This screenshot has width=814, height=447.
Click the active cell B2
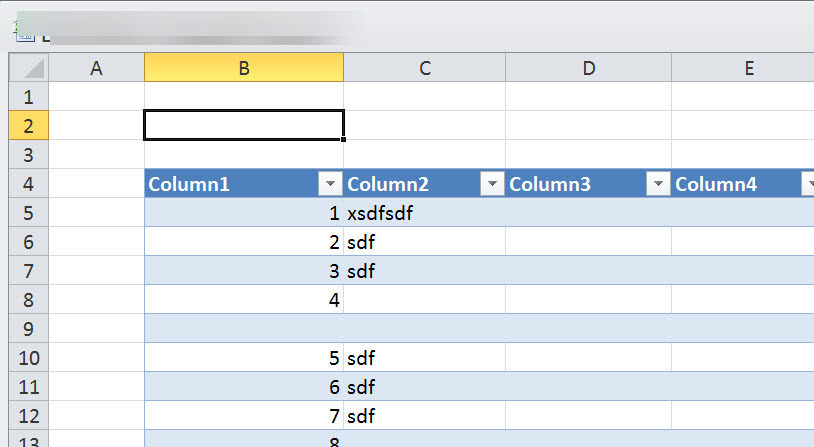click(244, 125)
